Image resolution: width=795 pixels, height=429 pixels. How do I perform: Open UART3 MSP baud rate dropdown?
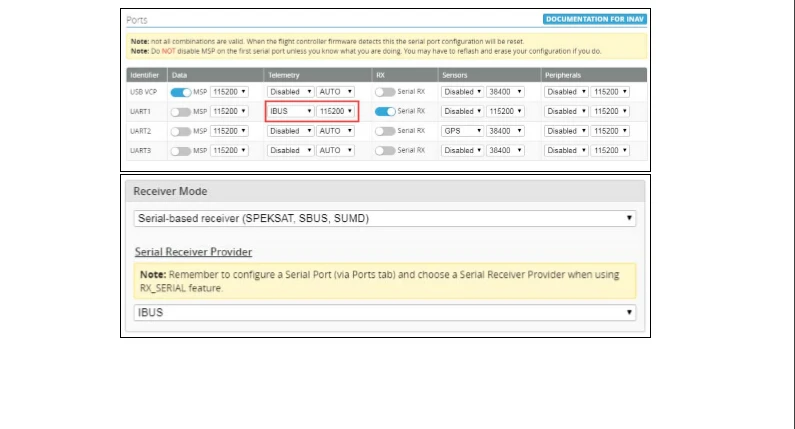coord(229,150)
